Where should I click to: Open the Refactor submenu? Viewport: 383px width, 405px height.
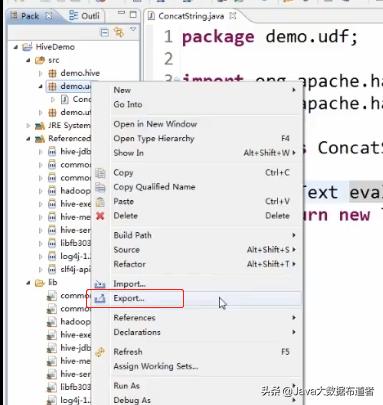[198, 264]
